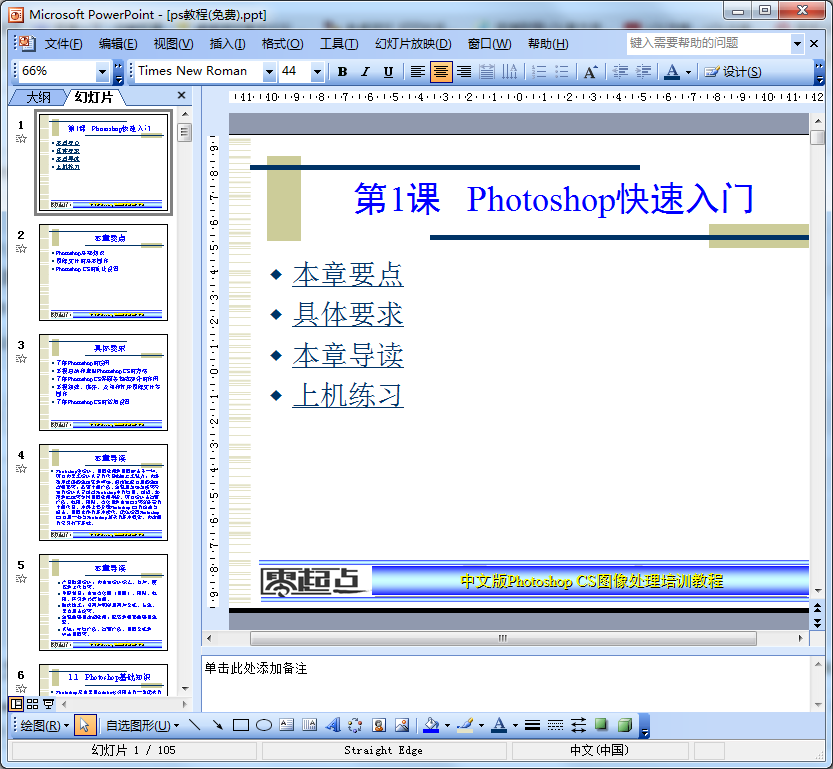Select the pointer Select Objects tool
The image size is (833, 769).
[x=84, y=725]
